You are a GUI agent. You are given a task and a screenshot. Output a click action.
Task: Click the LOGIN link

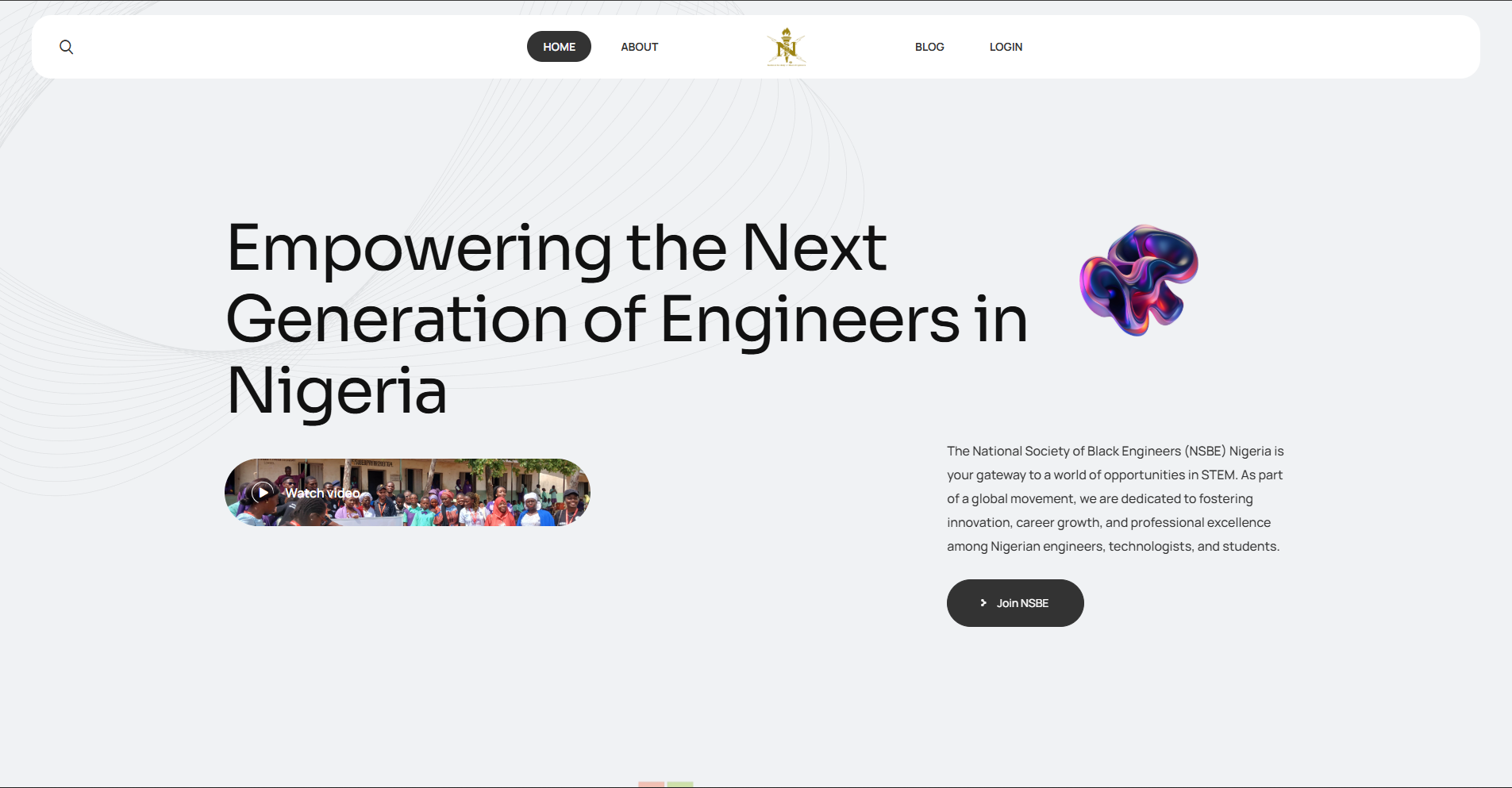[x=1006, y=47]
